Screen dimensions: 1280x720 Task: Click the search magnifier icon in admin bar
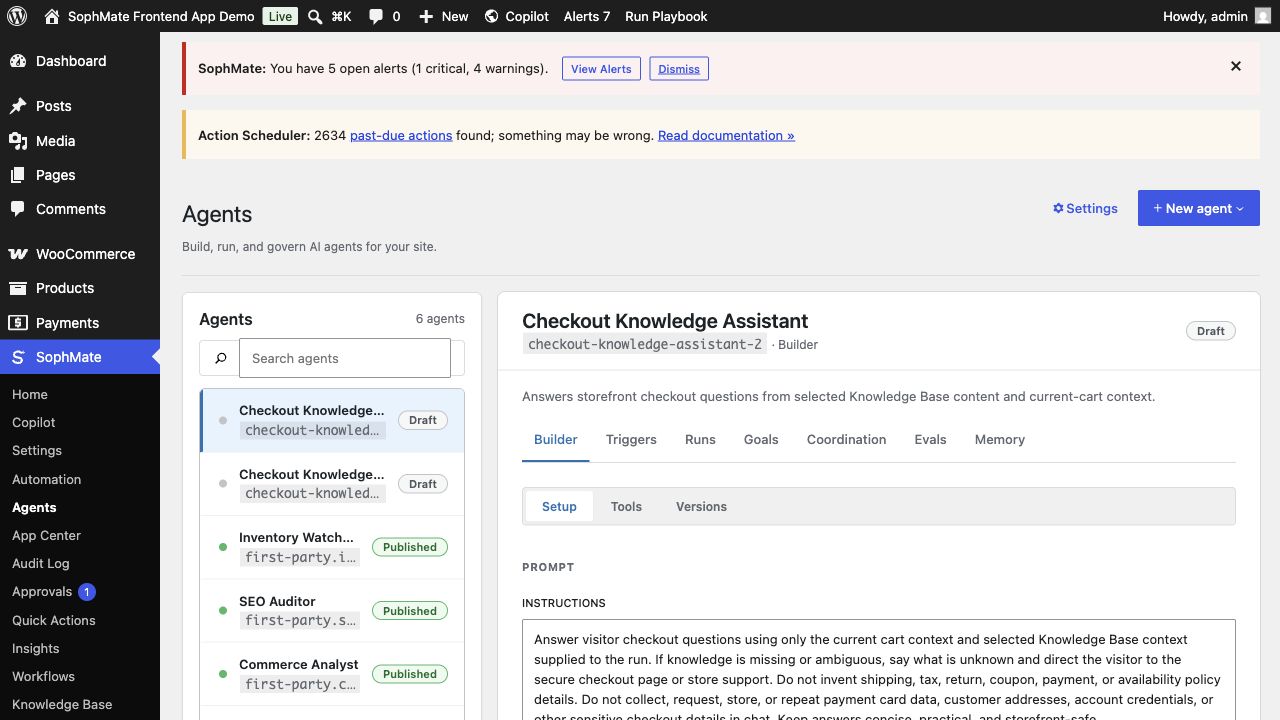(315, 16)
